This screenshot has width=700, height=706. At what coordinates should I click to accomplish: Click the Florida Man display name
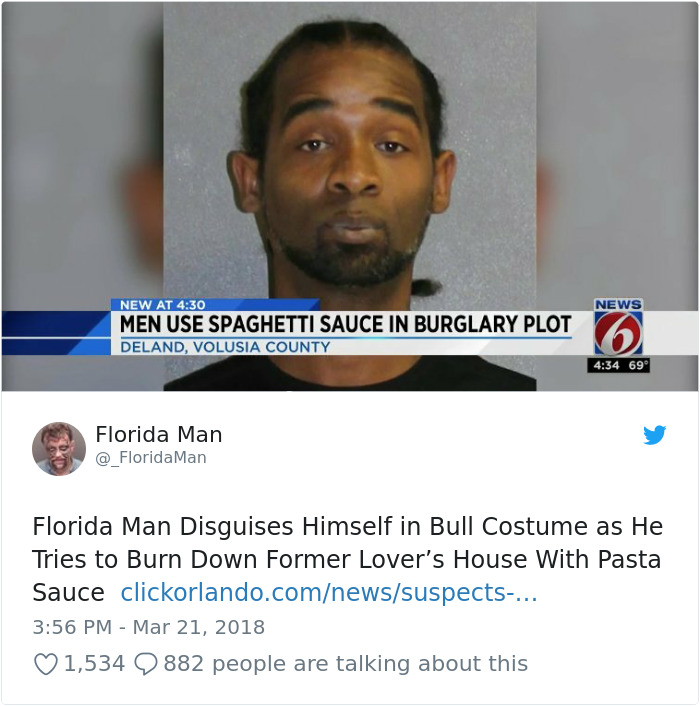[x=159, y=434]
